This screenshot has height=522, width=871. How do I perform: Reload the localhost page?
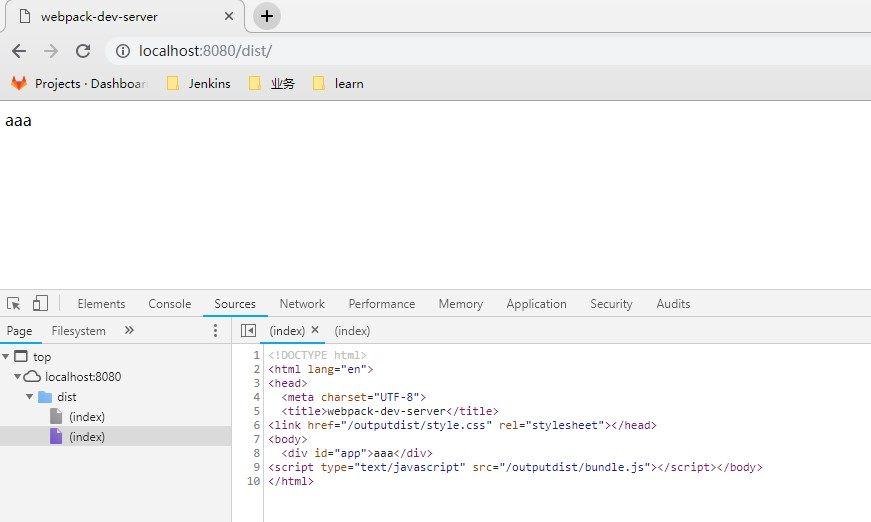pyautogui.click(x=83, y=51)
